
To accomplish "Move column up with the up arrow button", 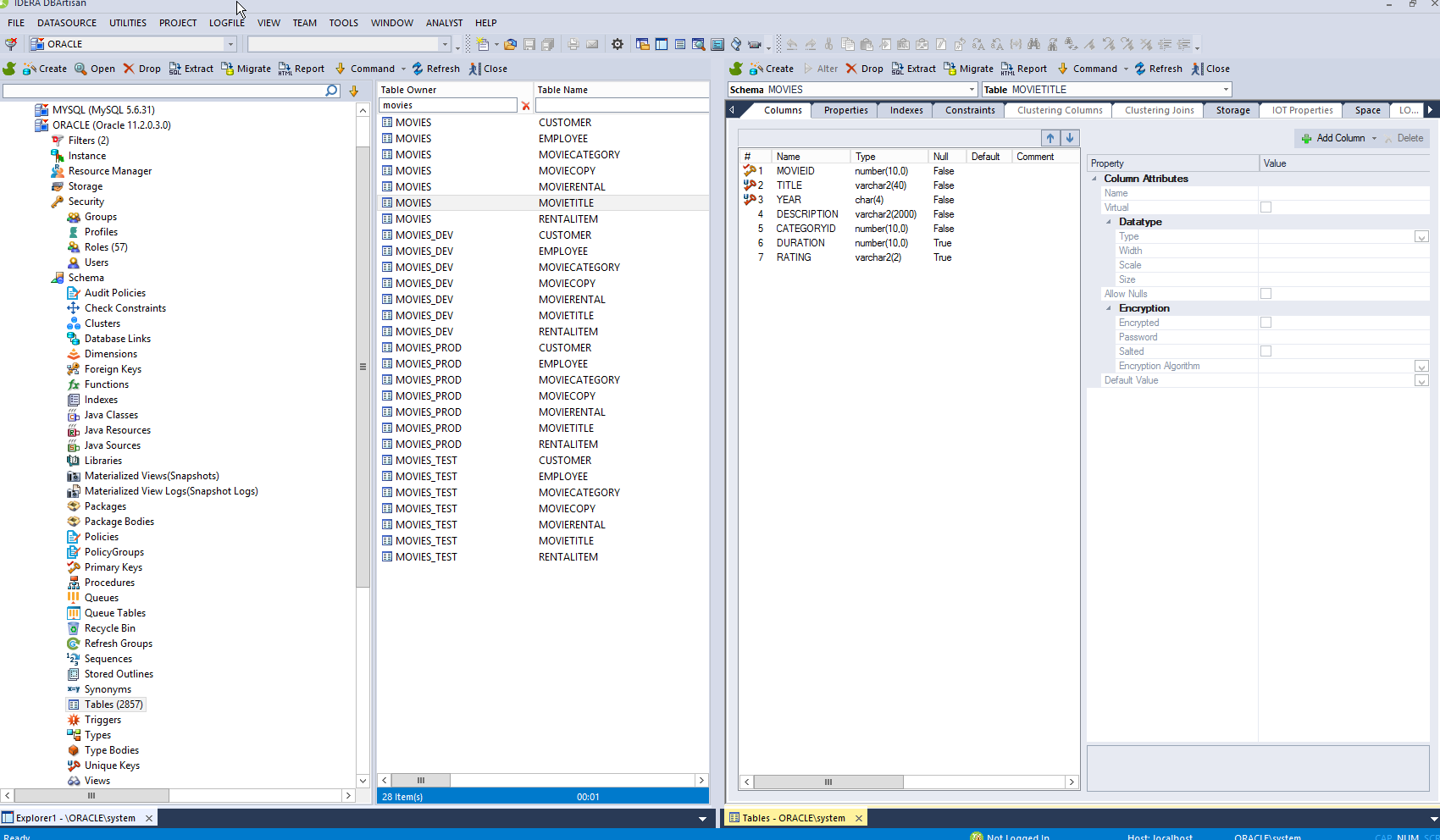I will point(1050,138).
